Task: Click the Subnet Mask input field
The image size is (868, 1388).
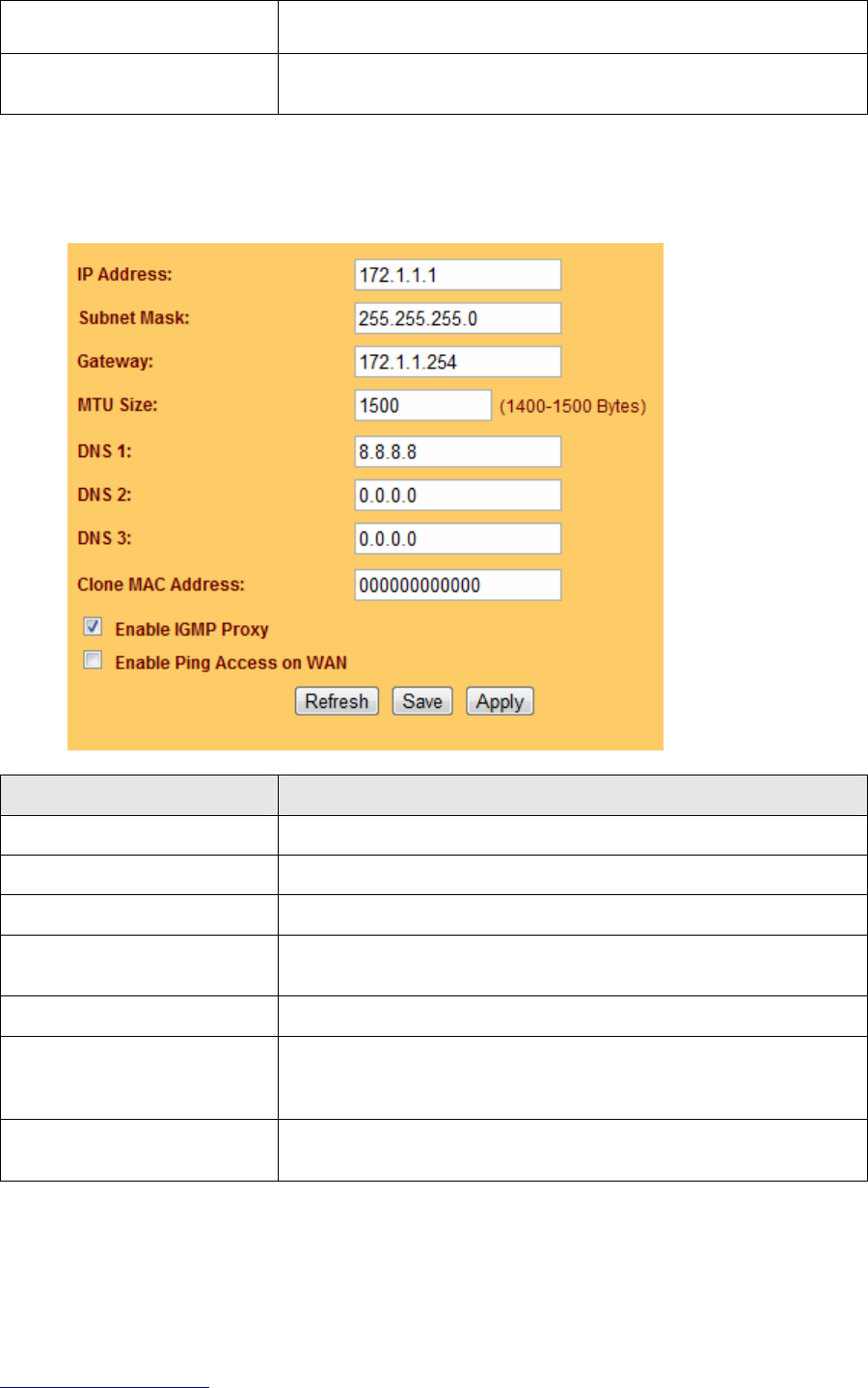Action: pyautogui.click(x=458, y=318)
